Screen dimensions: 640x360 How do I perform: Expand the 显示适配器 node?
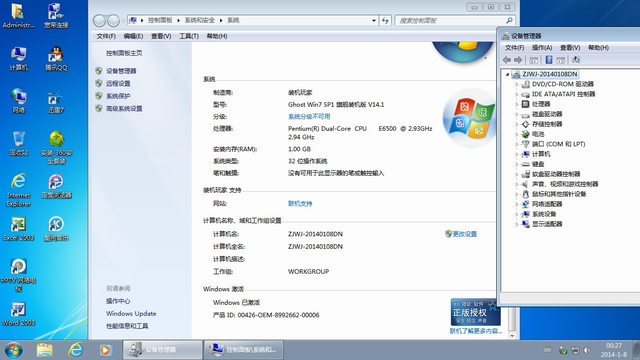(x=516, y=224)
